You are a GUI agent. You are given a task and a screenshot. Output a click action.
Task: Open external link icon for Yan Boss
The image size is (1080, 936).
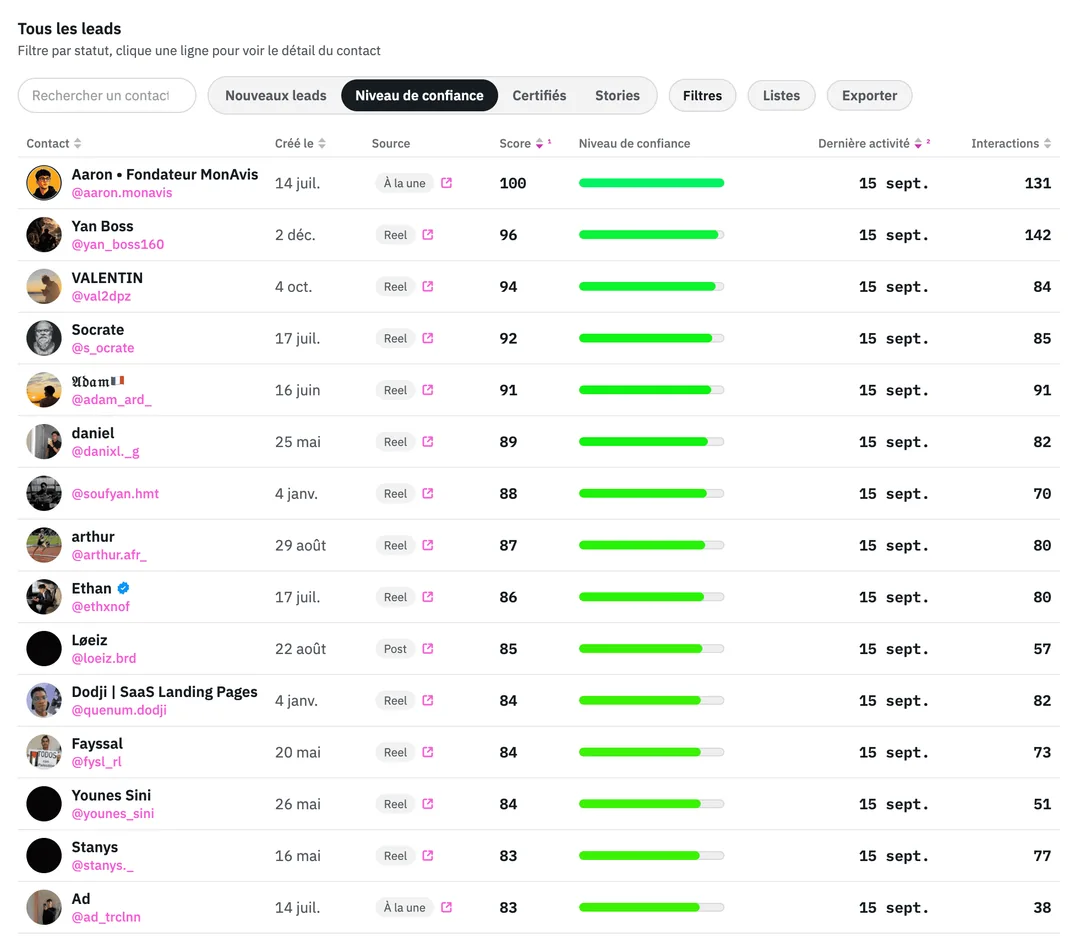(x=428, y=235)
